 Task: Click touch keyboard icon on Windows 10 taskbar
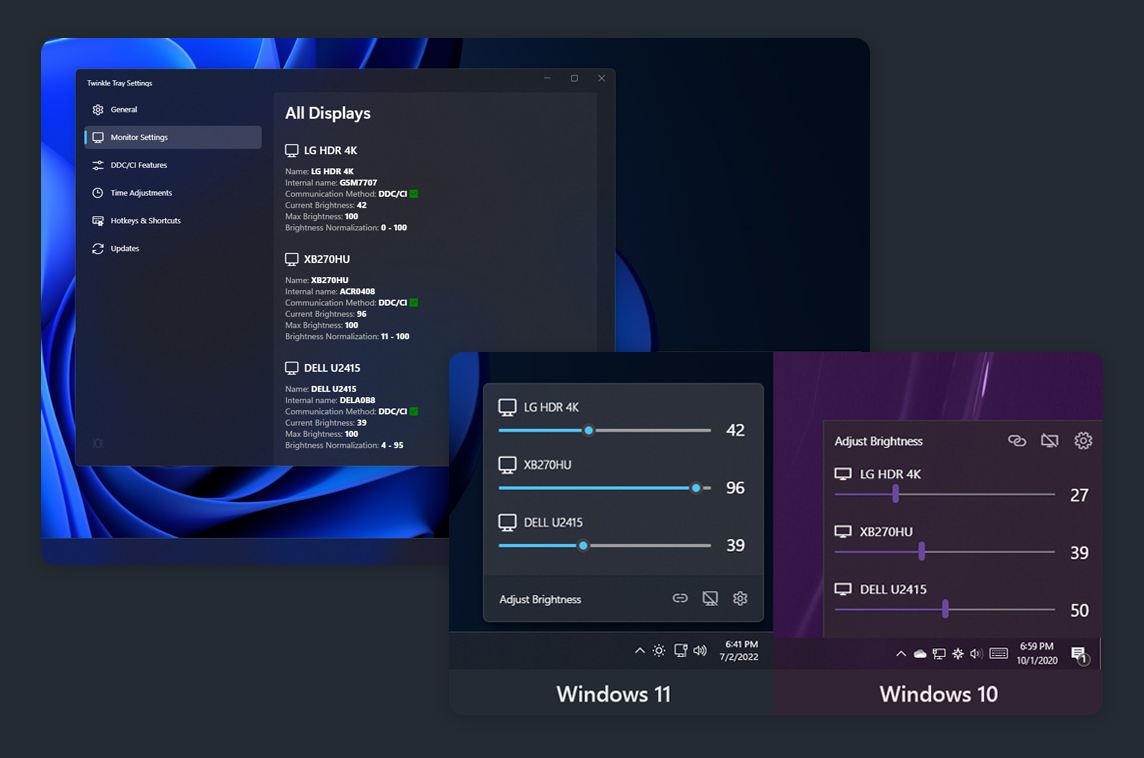pos(999,654)
